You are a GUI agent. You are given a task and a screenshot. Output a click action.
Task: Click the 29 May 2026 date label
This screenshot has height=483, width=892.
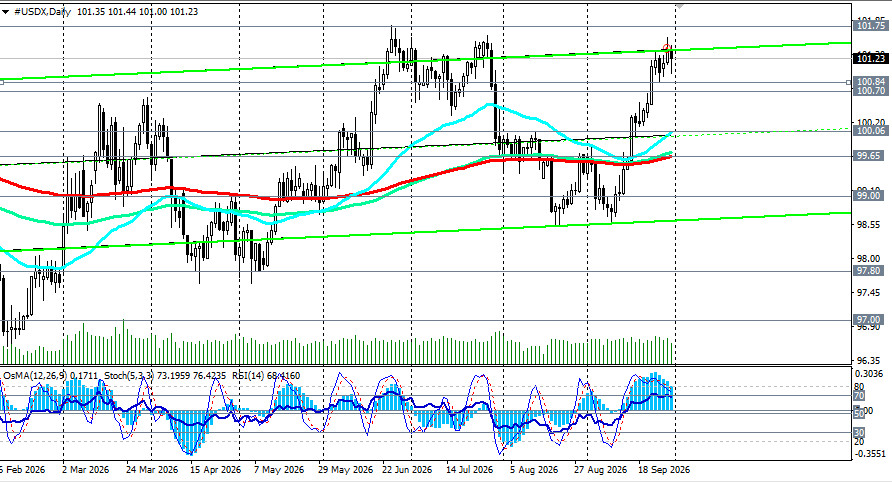click(x=346, y=470)
